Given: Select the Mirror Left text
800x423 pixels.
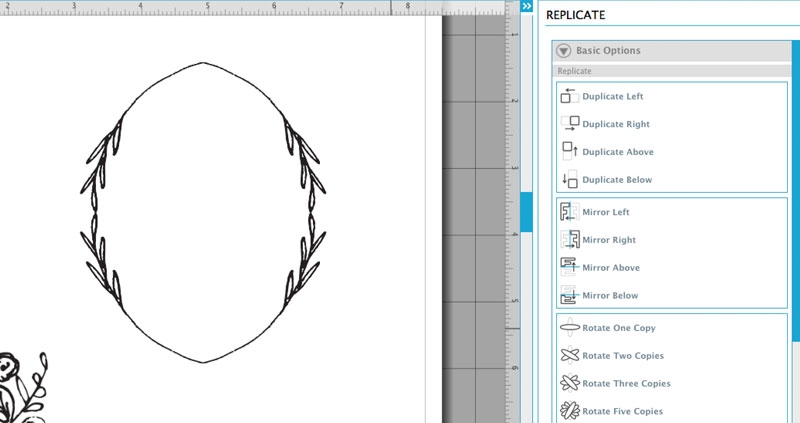Looking at the screenshot, I should pyautogui.click(x=606, y=212).
